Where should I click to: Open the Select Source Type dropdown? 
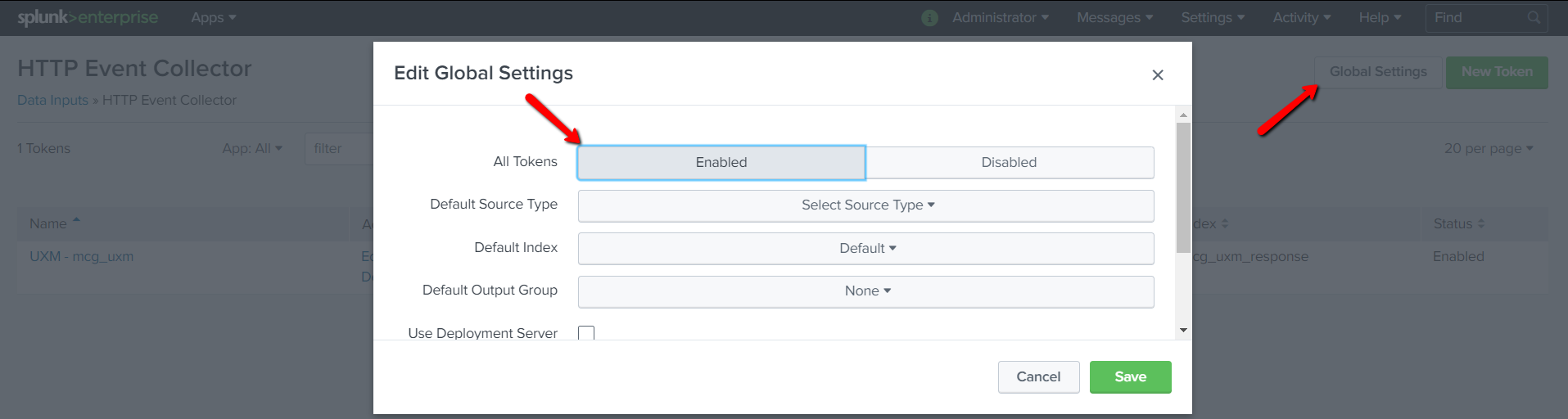[x=866, y=205]
